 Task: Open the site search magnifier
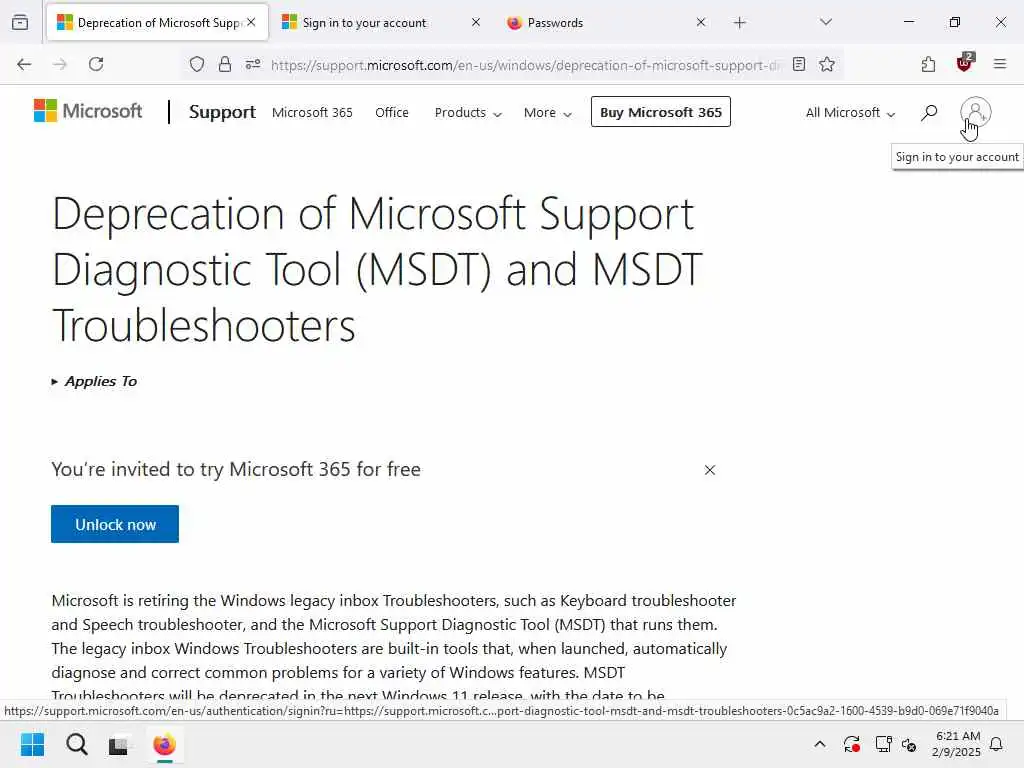tap(929, 112)
